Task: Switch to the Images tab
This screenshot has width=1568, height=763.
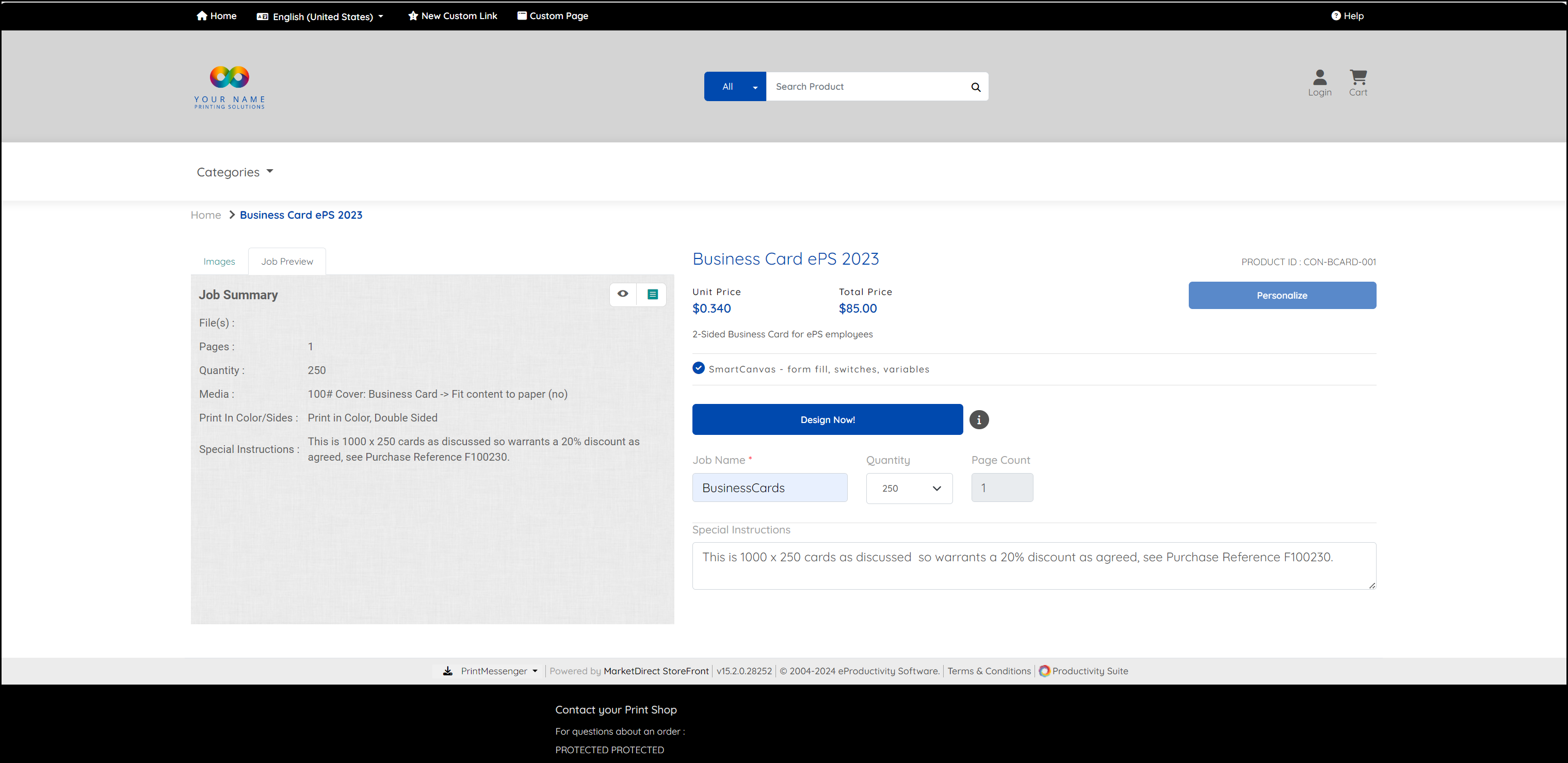Action: tap(219, 262)
